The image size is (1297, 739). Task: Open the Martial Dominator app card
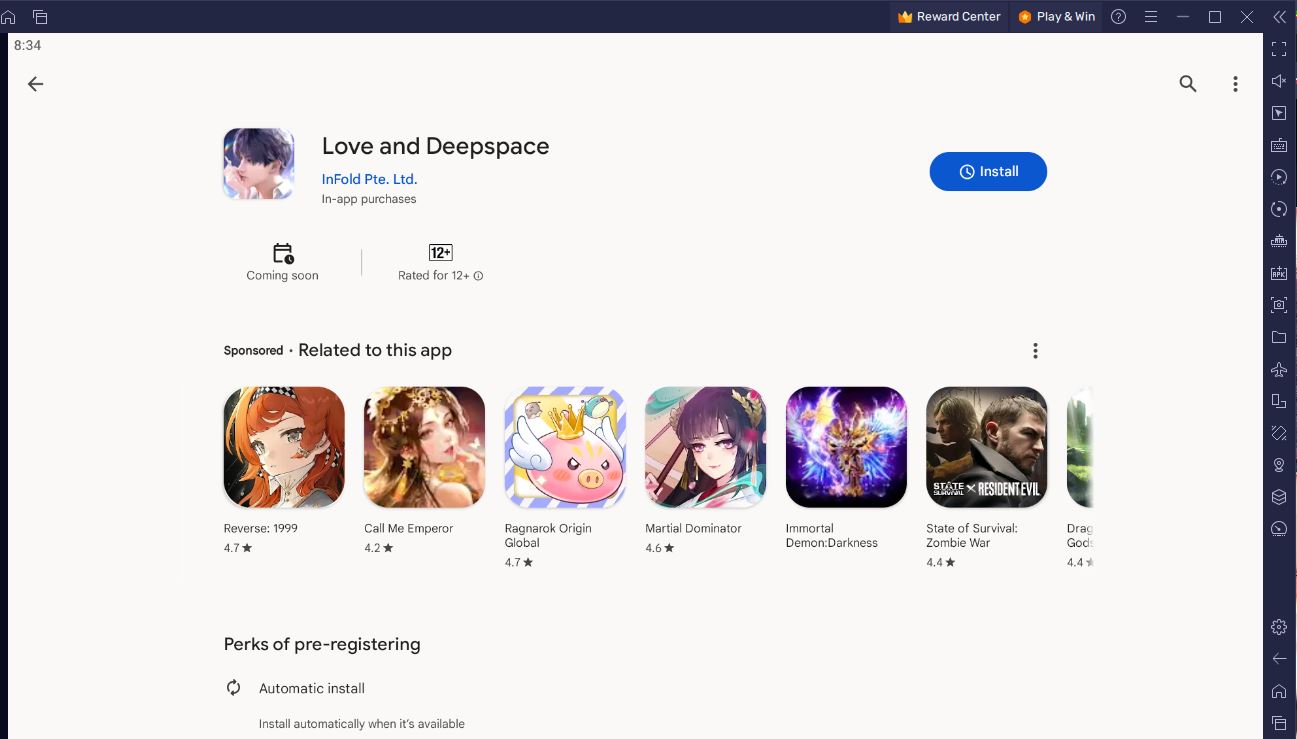point(705,471)
